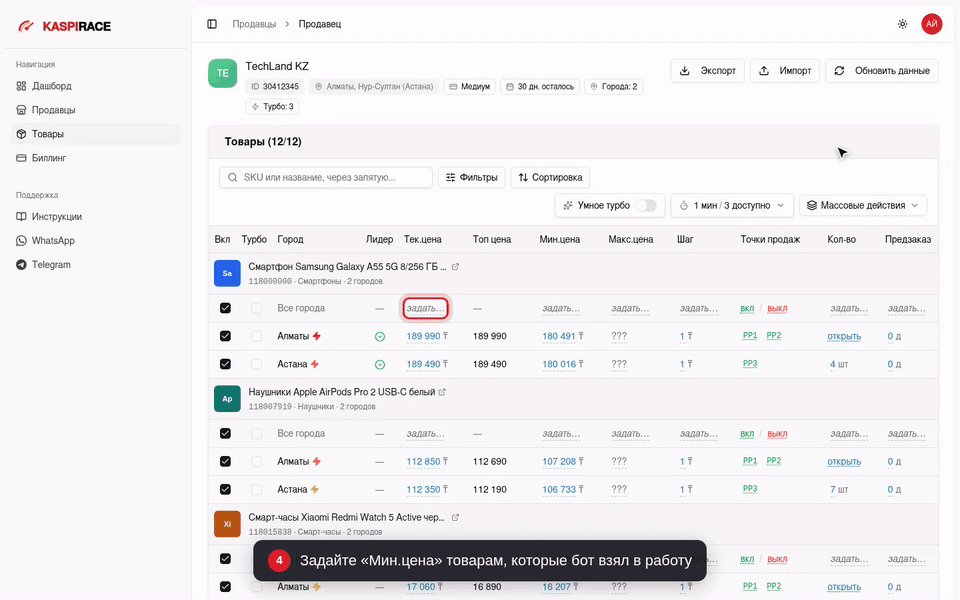Open Продавцы in the sidebar
Screen dimensions: 960x600
tap(96, 110)
